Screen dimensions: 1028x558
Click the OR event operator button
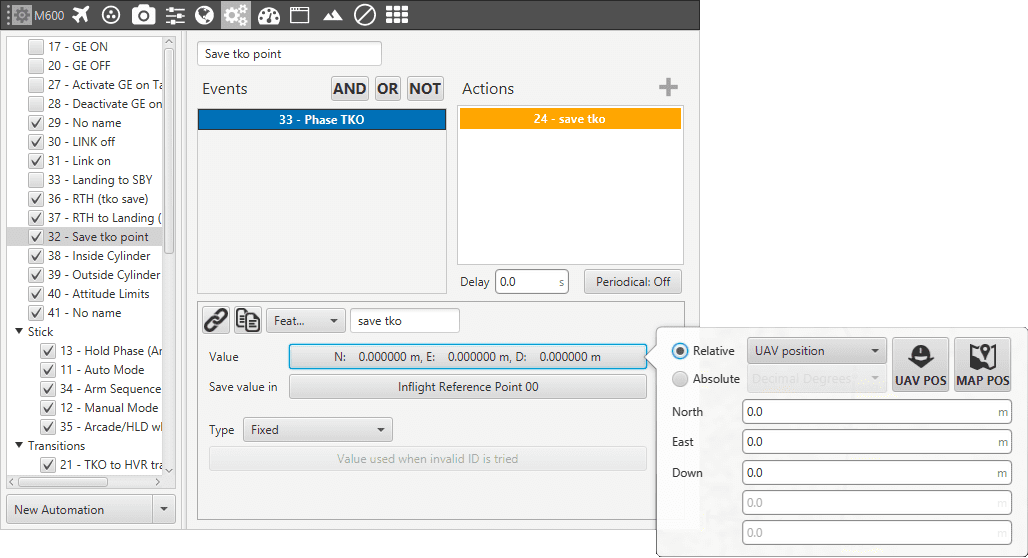coord(387,89)
